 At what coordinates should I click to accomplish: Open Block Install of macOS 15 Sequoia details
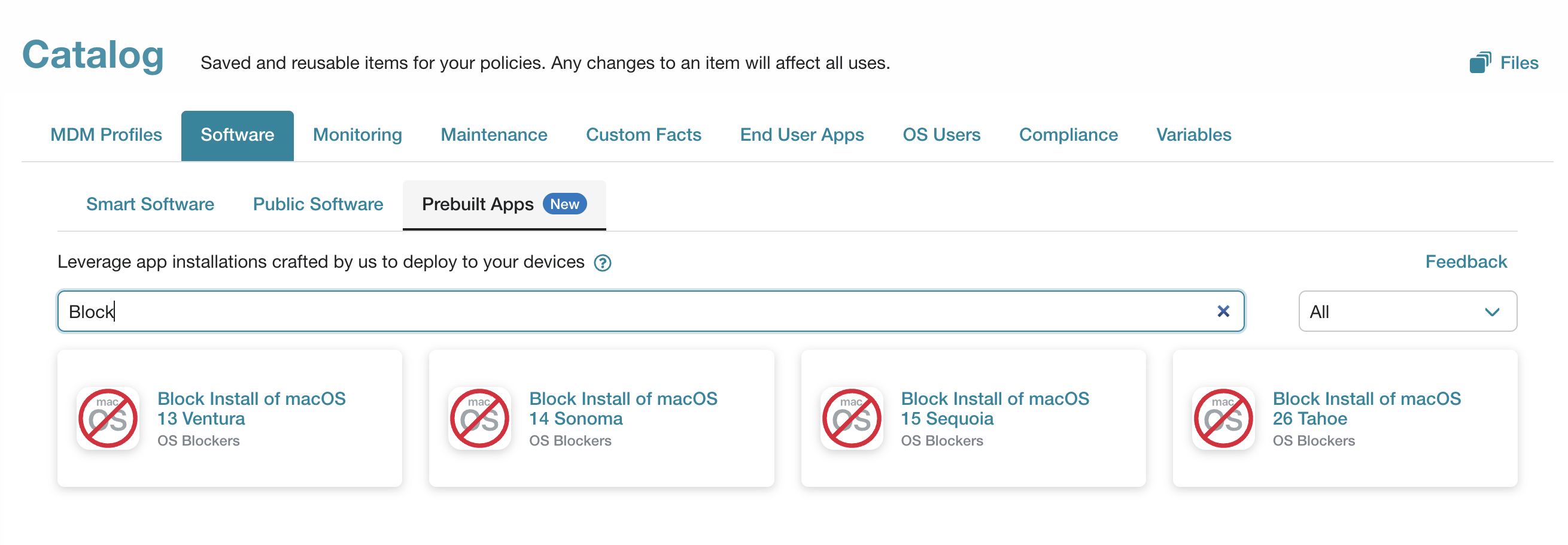(x=995, y=408)
